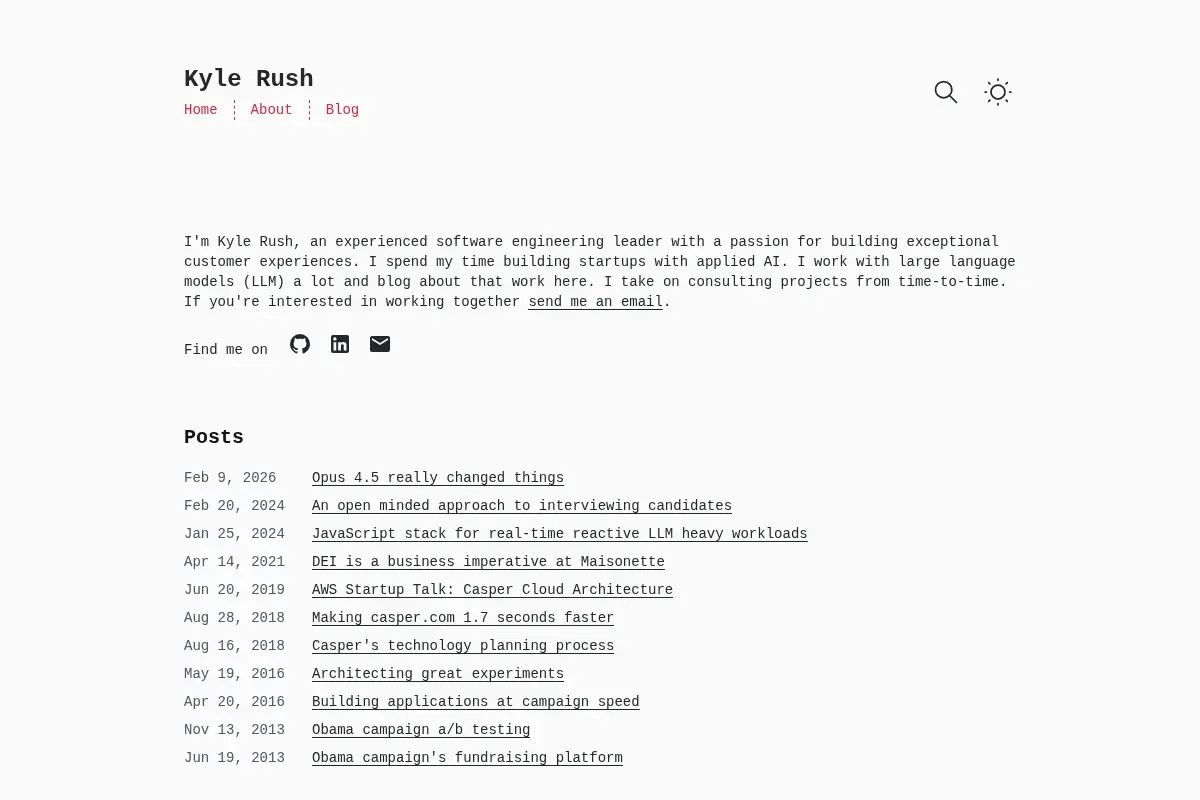
Task: Read 'DEI is a business imperative at Maisonette'
Action: (x=488, y=562)
